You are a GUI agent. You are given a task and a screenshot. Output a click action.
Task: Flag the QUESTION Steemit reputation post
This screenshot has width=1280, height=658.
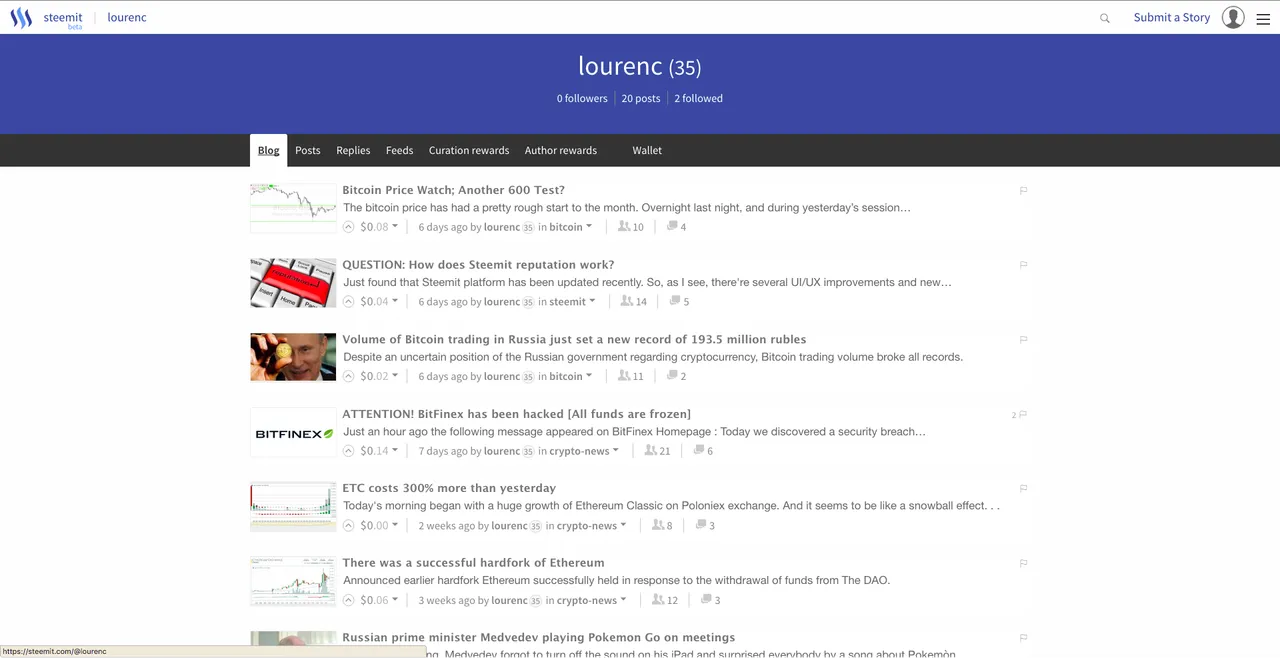(x=1023, y=265)
